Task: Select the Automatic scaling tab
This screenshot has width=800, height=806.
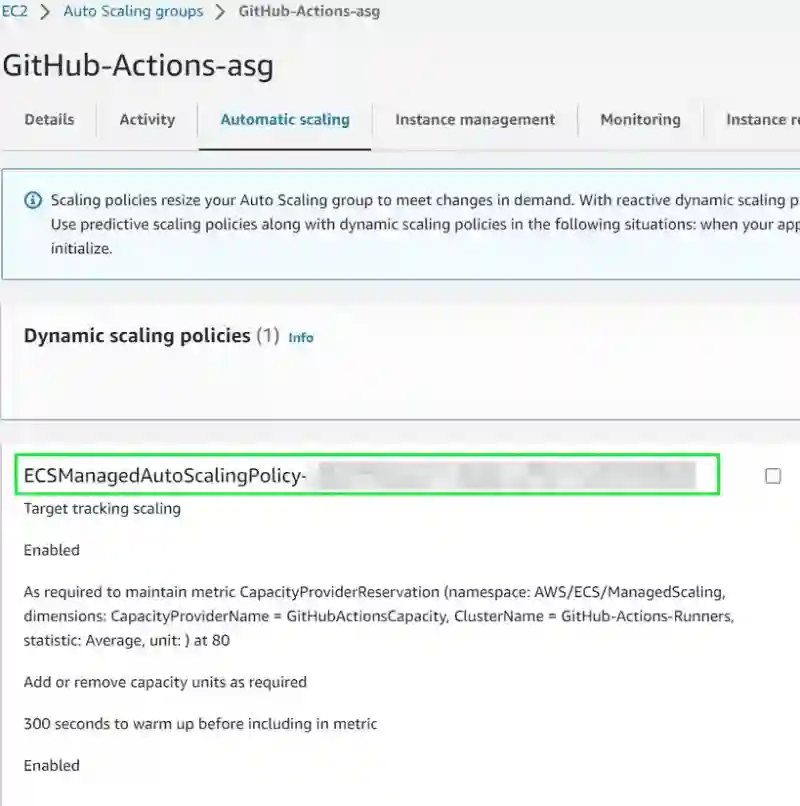Action: point(285,119)
